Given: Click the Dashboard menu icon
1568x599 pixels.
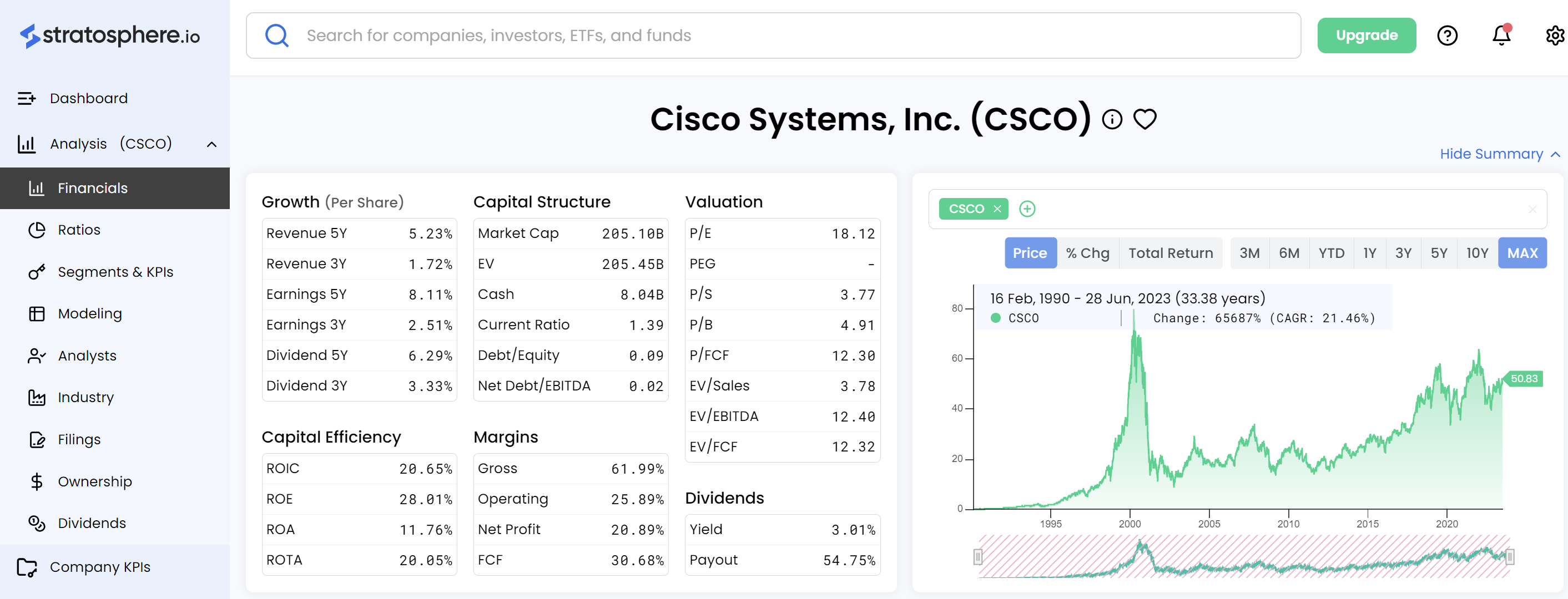Looking at the screenshot, I should 26,98.
